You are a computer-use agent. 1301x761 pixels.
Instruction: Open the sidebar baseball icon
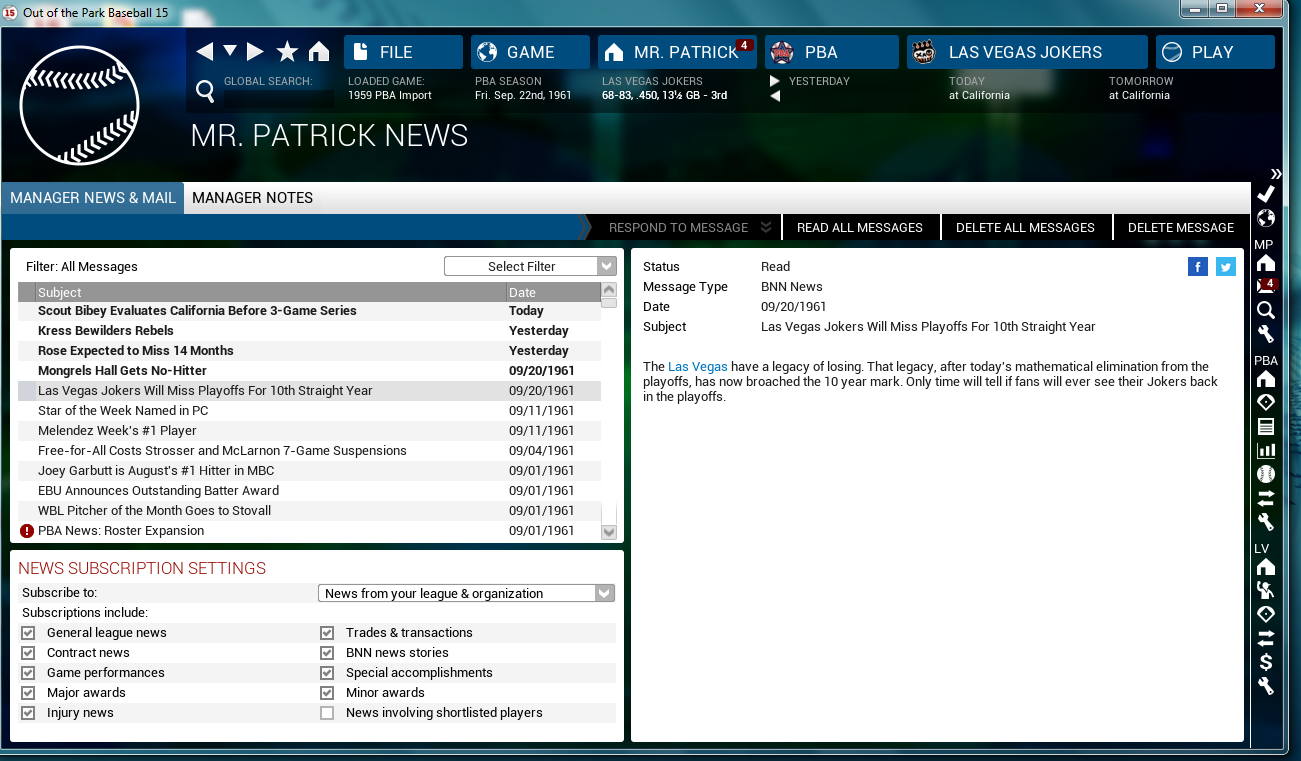pos(1266,474)
